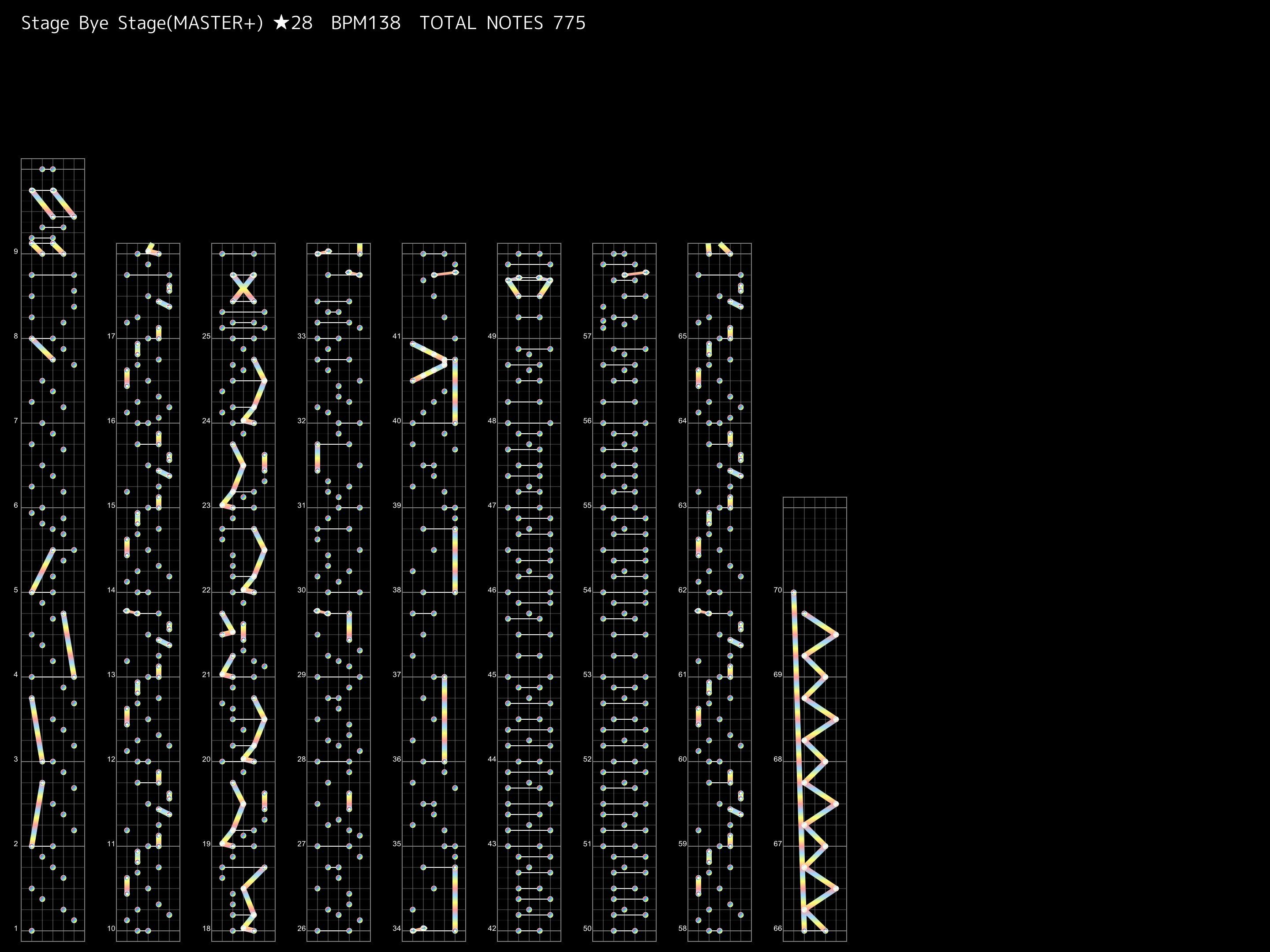The width and height of the screenshot is (1270, 952).
Task: Select measure marker 42
Action: (x=492, y=929)
